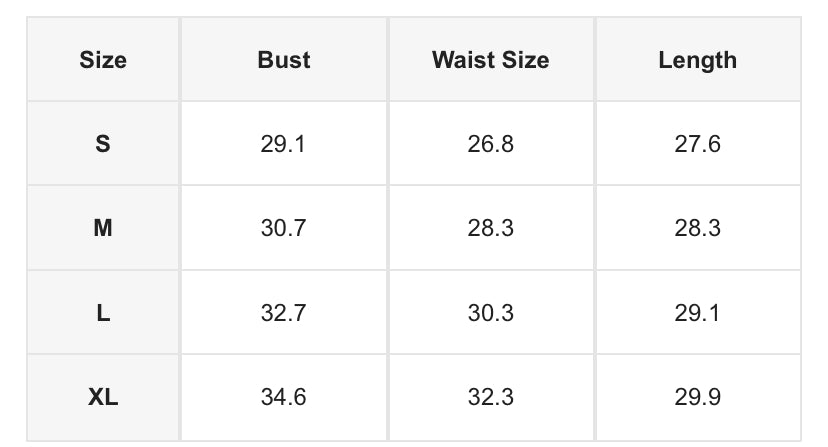
Task: Select the M size row label
Action: 103,228
